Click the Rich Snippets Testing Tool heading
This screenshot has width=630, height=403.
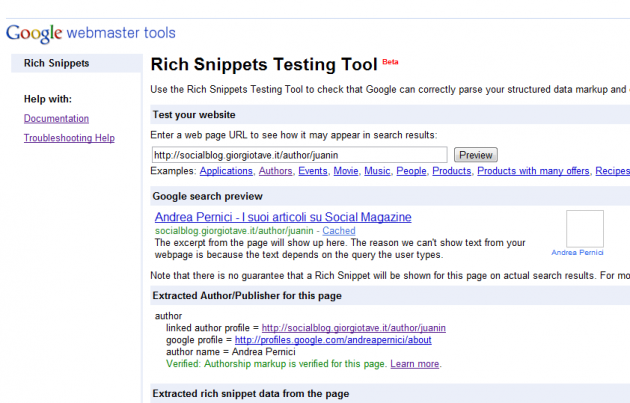point(264,64)
